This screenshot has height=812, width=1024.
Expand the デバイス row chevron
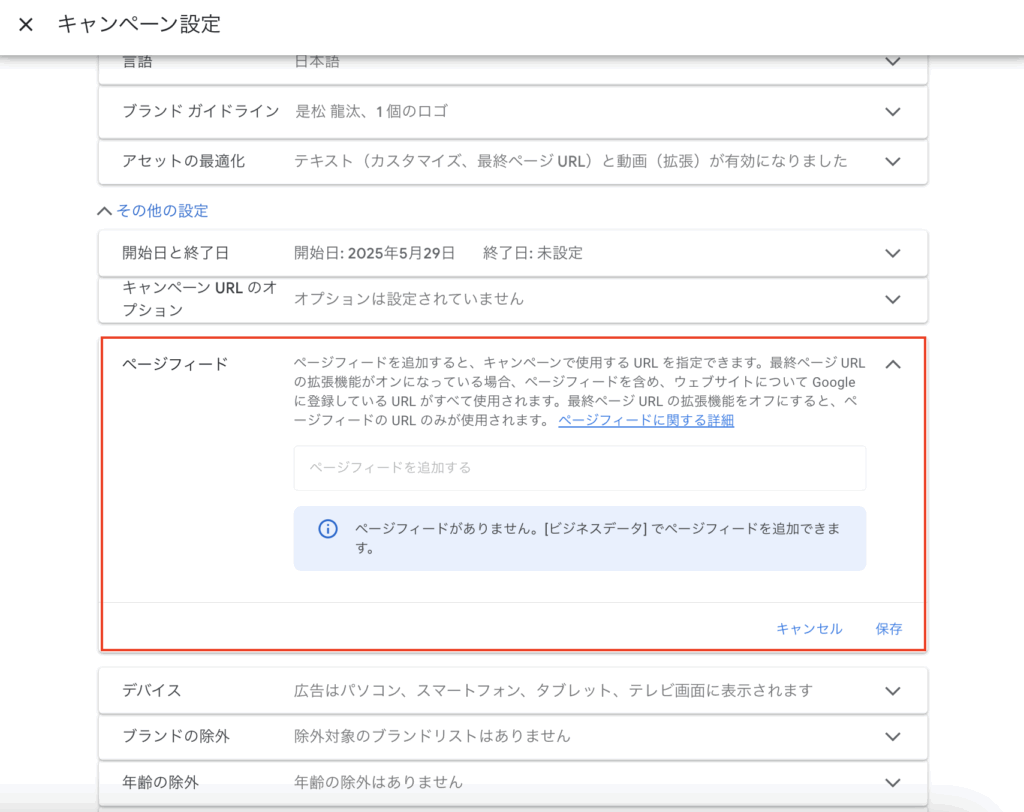pyautogui.click(x=893, y=690)
